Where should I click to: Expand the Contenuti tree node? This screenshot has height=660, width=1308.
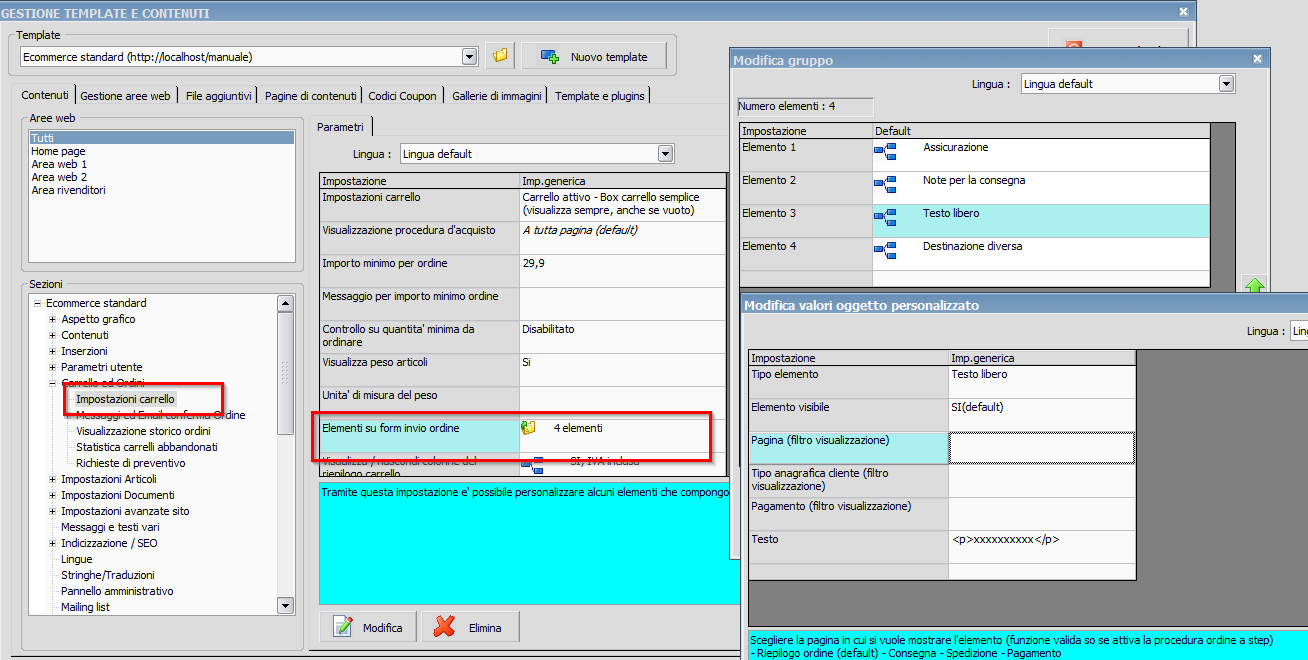point(53,335)
